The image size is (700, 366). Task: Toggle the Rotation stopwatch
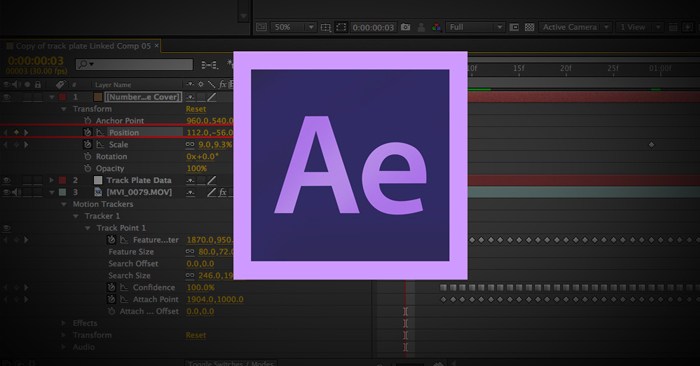[x=88, y=157]
